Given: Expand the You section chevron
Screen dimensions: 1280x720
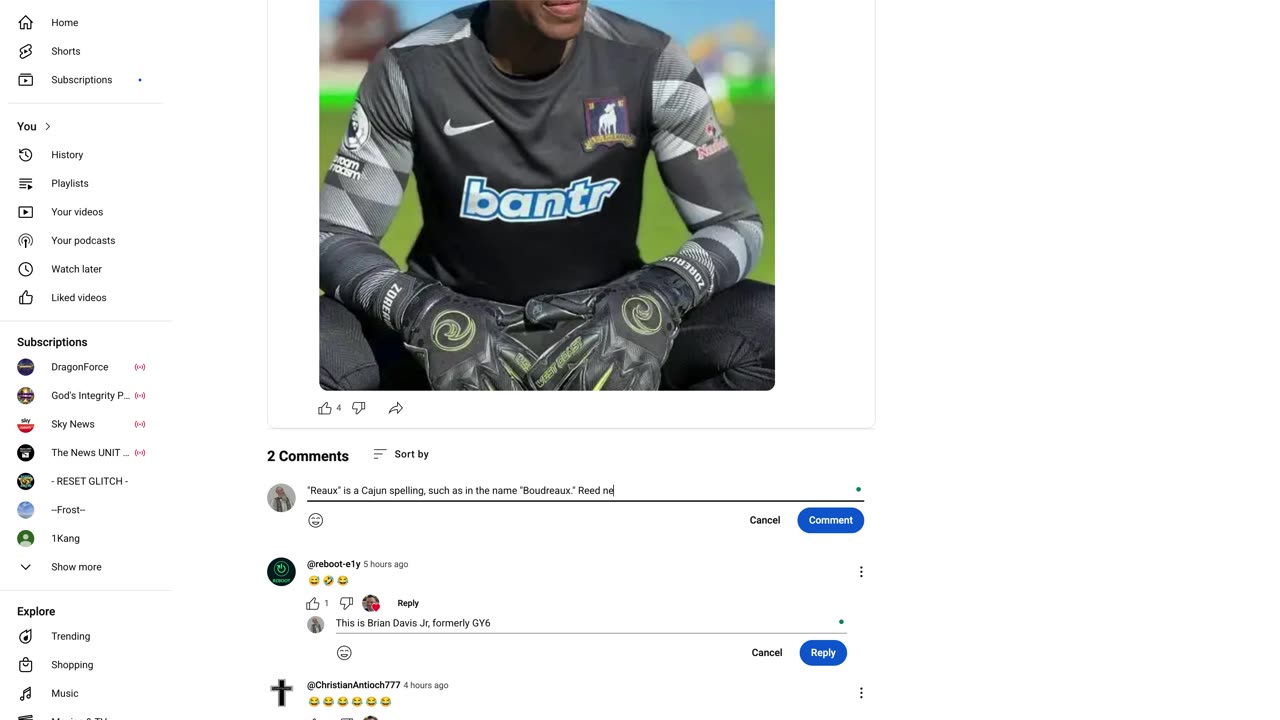Looking at the screenshot, I should pos(47,126).
